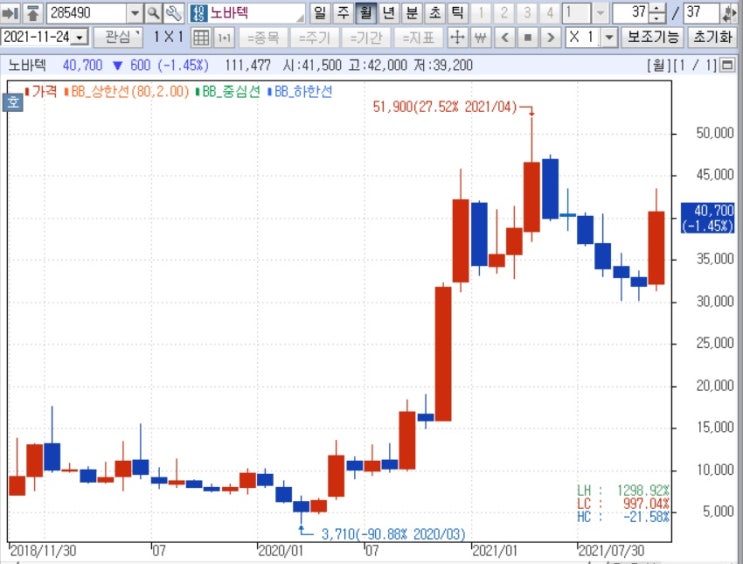Screen dimensions: 743x564
Task: Click the grid layout icon
Action: 201,37
